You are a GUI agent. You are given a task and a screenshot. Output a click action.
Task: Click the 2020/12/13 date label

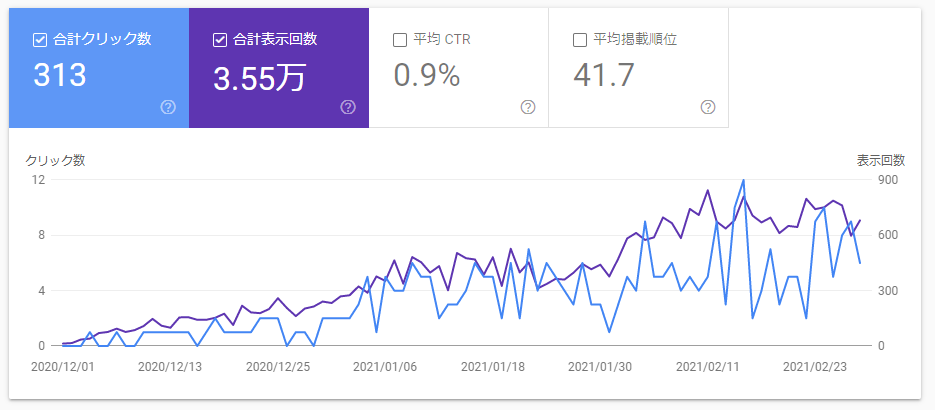click(x=170, y=366)
